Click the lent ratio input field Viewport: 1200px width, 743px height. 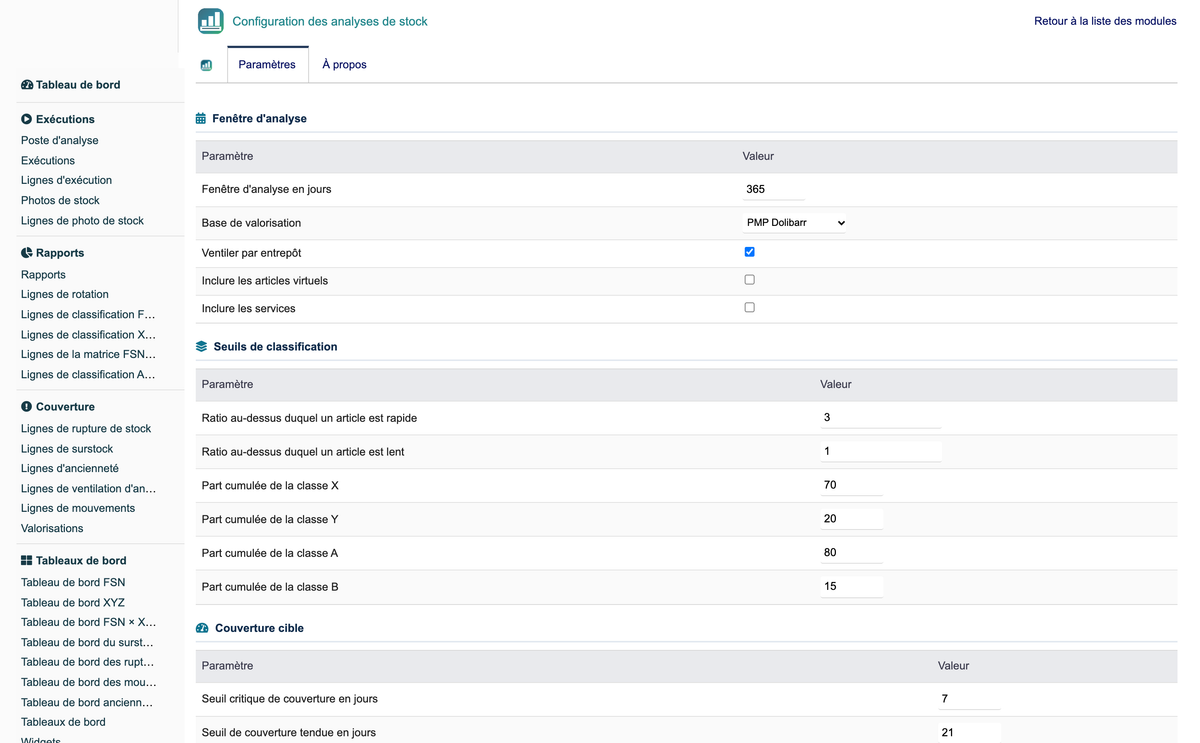[881, 451]
